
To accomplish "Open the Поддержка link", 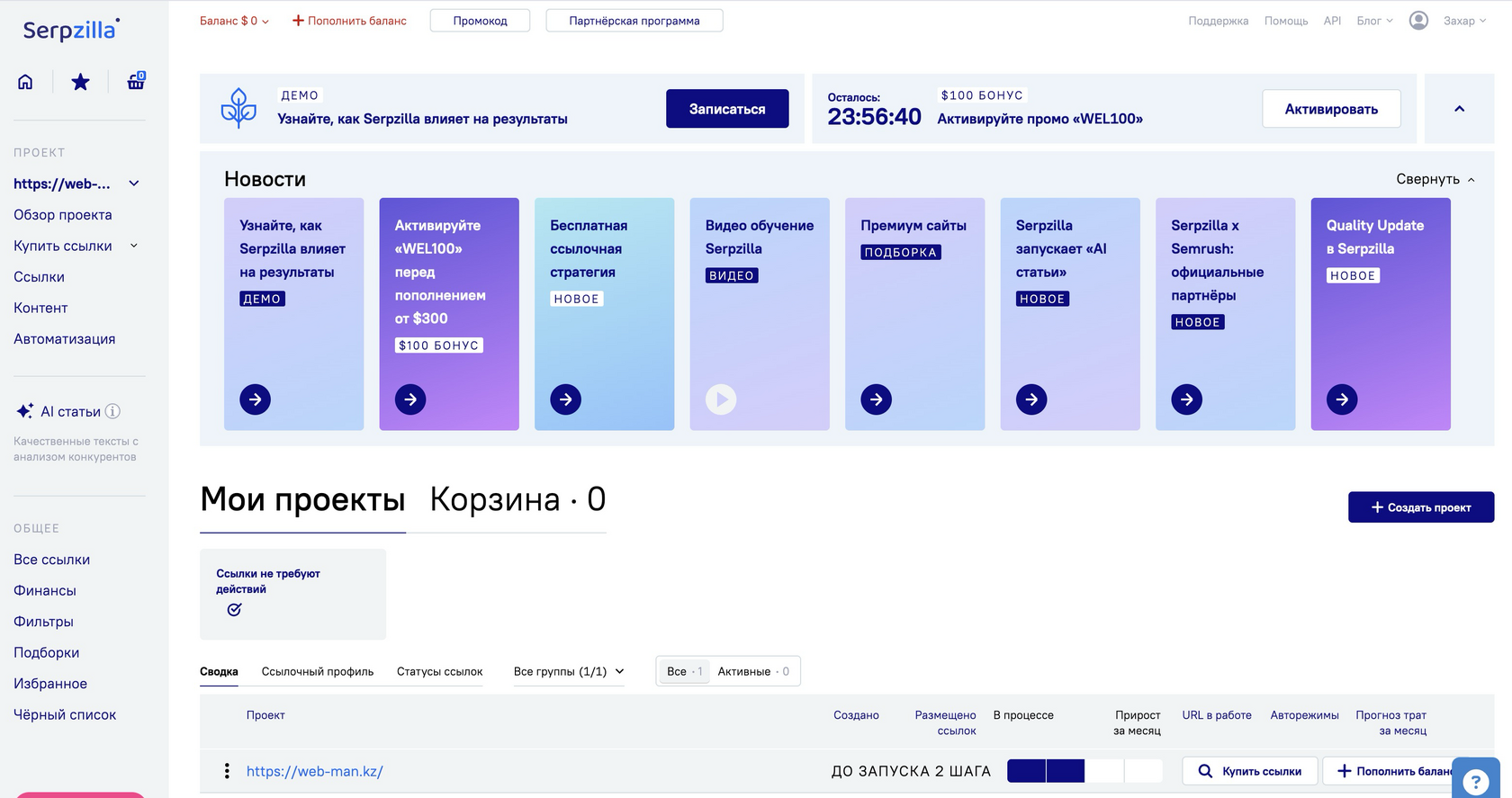I will click(x=1218, y=21).
